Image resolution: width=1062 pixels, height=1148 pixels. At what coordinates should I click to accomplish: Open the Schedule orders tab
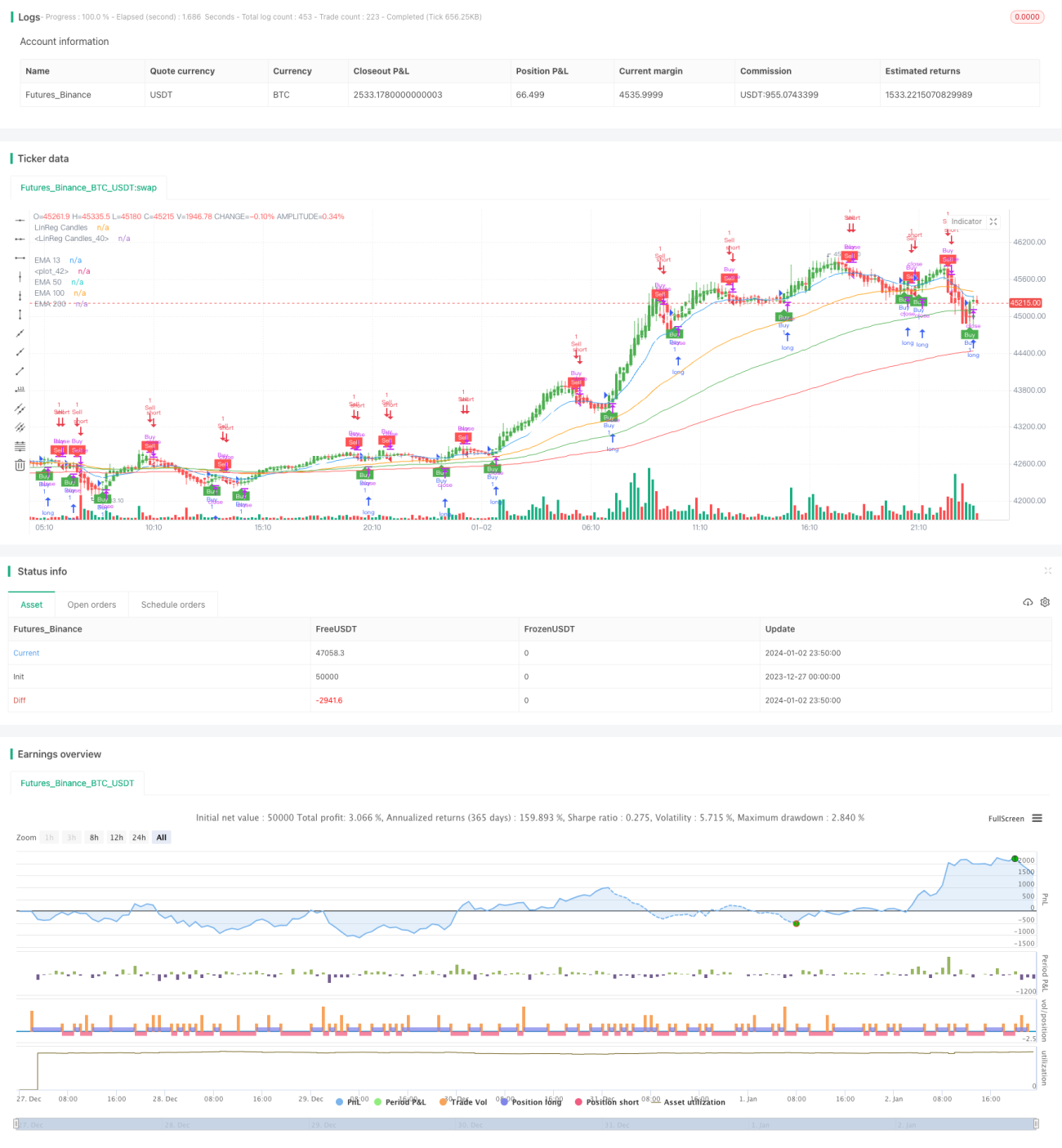tap(173, 605)
